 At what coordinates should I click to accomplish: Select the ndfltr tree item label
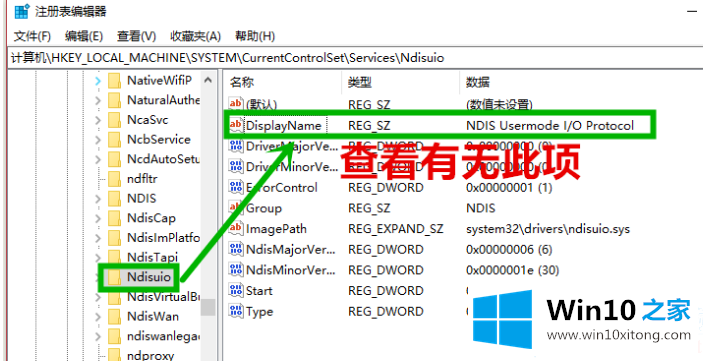click(142, 178)
